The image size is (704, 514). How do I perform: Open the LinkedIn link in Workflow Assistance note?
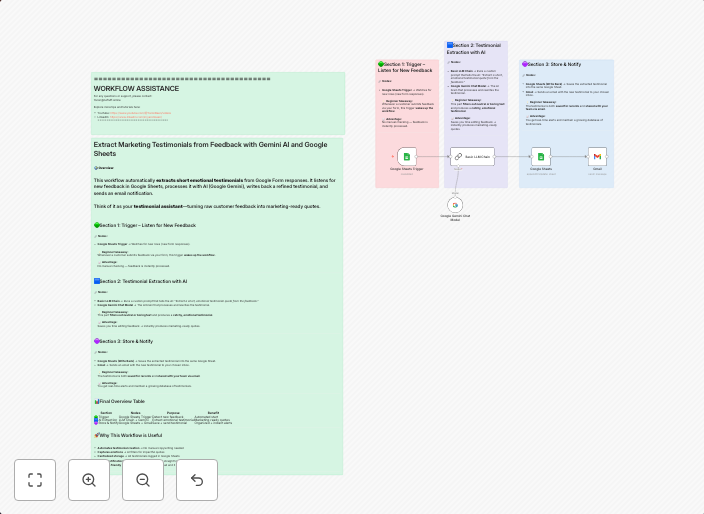(136, 117)
